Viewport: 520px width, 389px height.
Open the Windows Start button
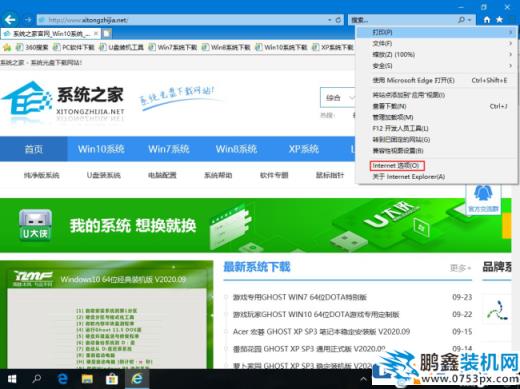(x=12, y=379)
